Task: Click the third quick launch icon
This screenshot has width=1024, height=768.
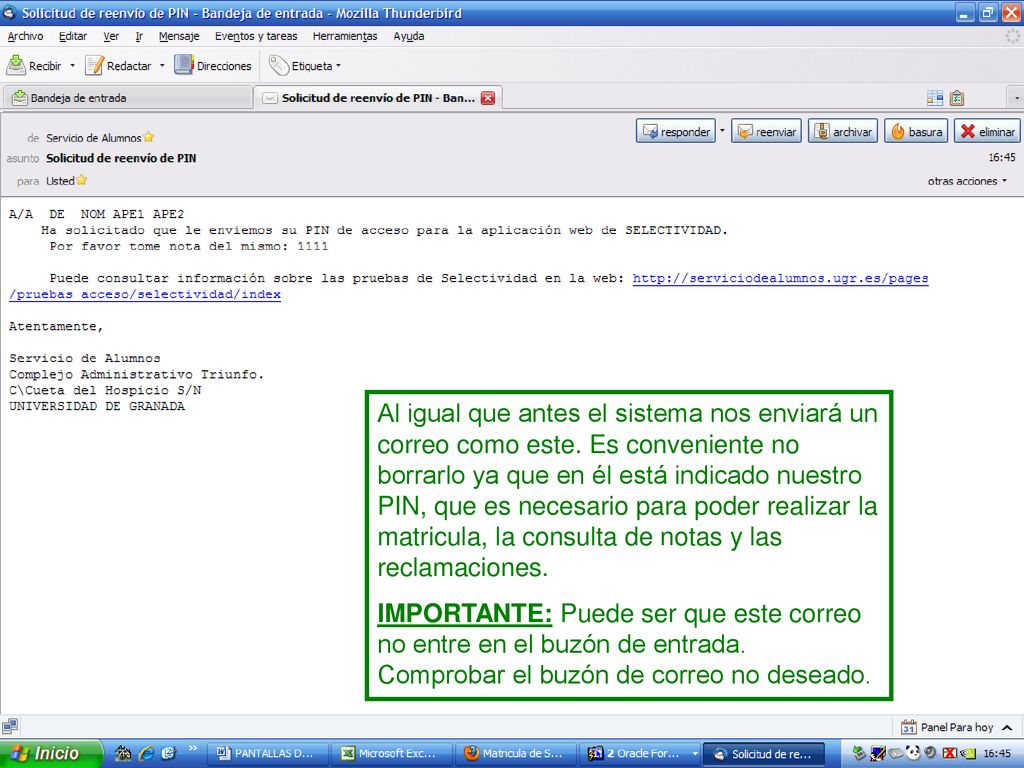Action: pos(168,753)
